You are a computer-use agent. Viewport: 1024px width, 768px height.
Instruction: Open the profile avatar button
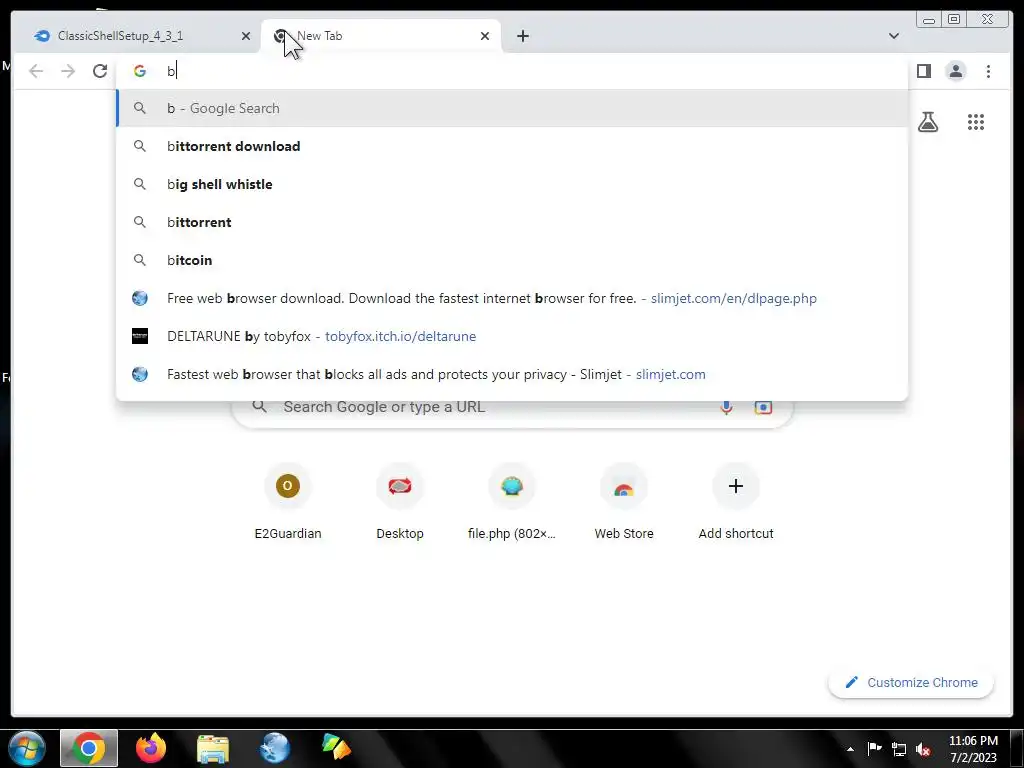point(955,71)
